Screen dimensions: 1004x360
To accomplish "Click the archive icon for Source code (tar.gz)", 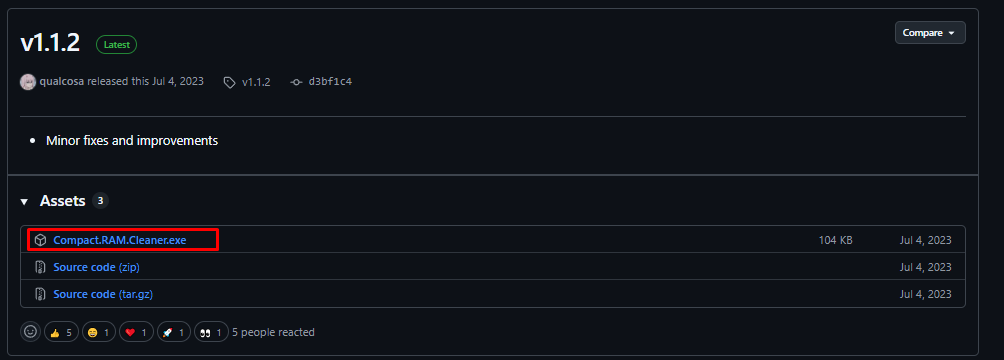I will coord(40,294).
